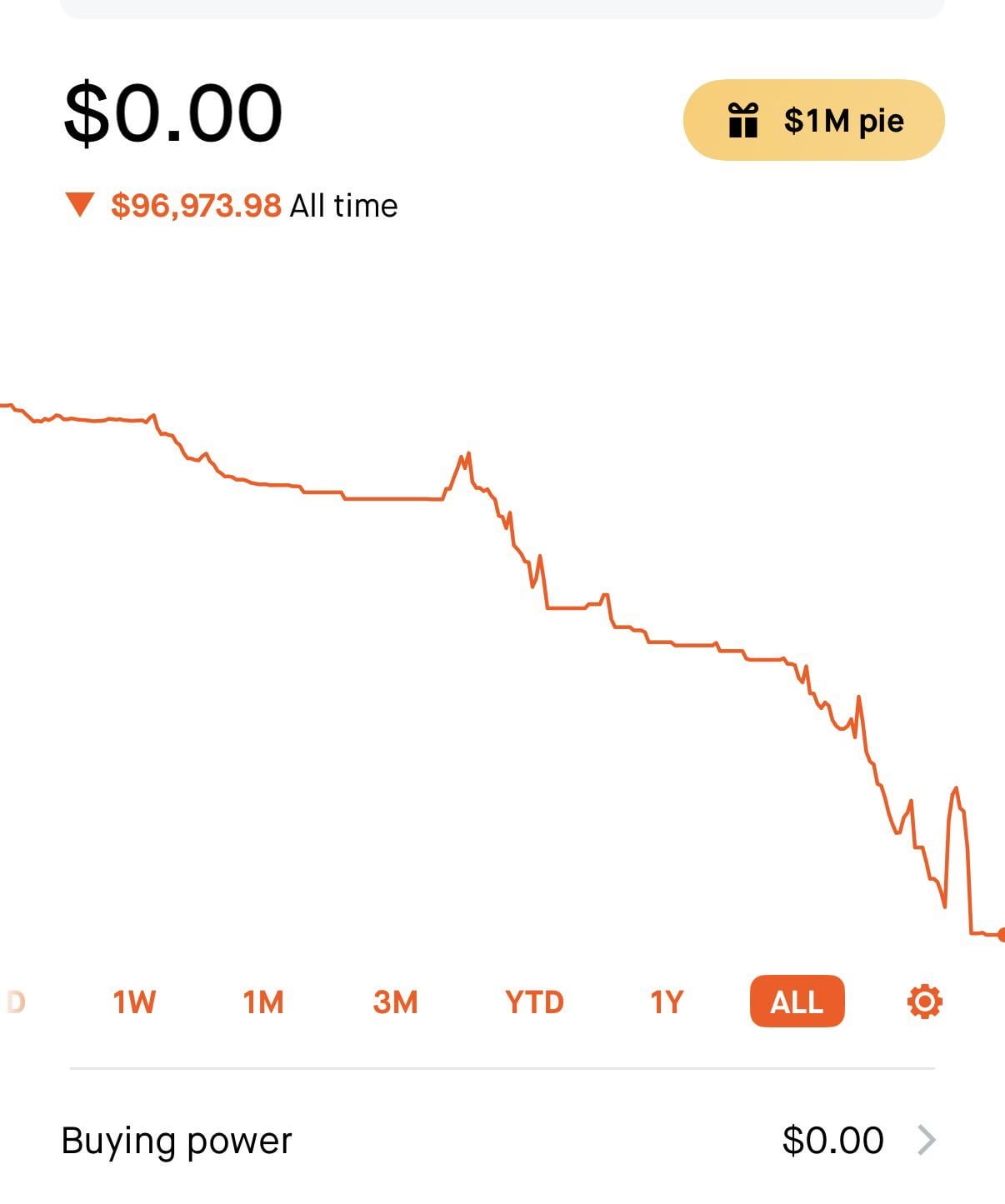Click the Buying power $0.00 value
The image size is (1005, 1204).
coord(832,1140)
